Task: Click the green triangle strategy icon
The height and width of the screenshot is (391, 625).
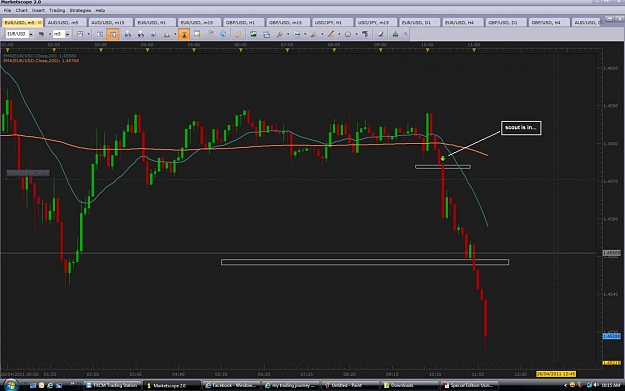Action: point(395,34)
